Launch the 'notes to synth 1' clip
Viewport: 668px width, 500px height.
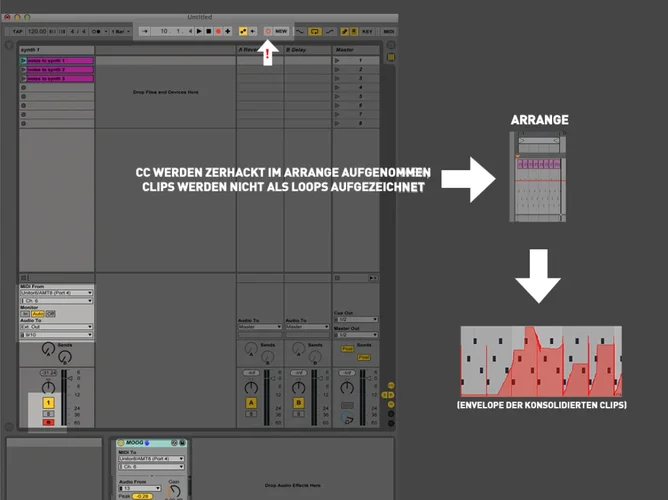(x=23, y=60)
